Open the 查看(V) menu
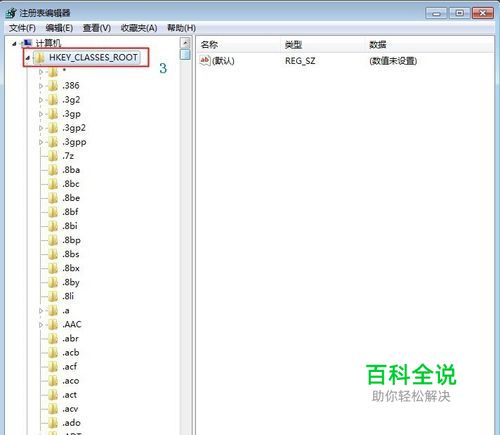Viewport: 500px width, 435px height. pos(97,28)
